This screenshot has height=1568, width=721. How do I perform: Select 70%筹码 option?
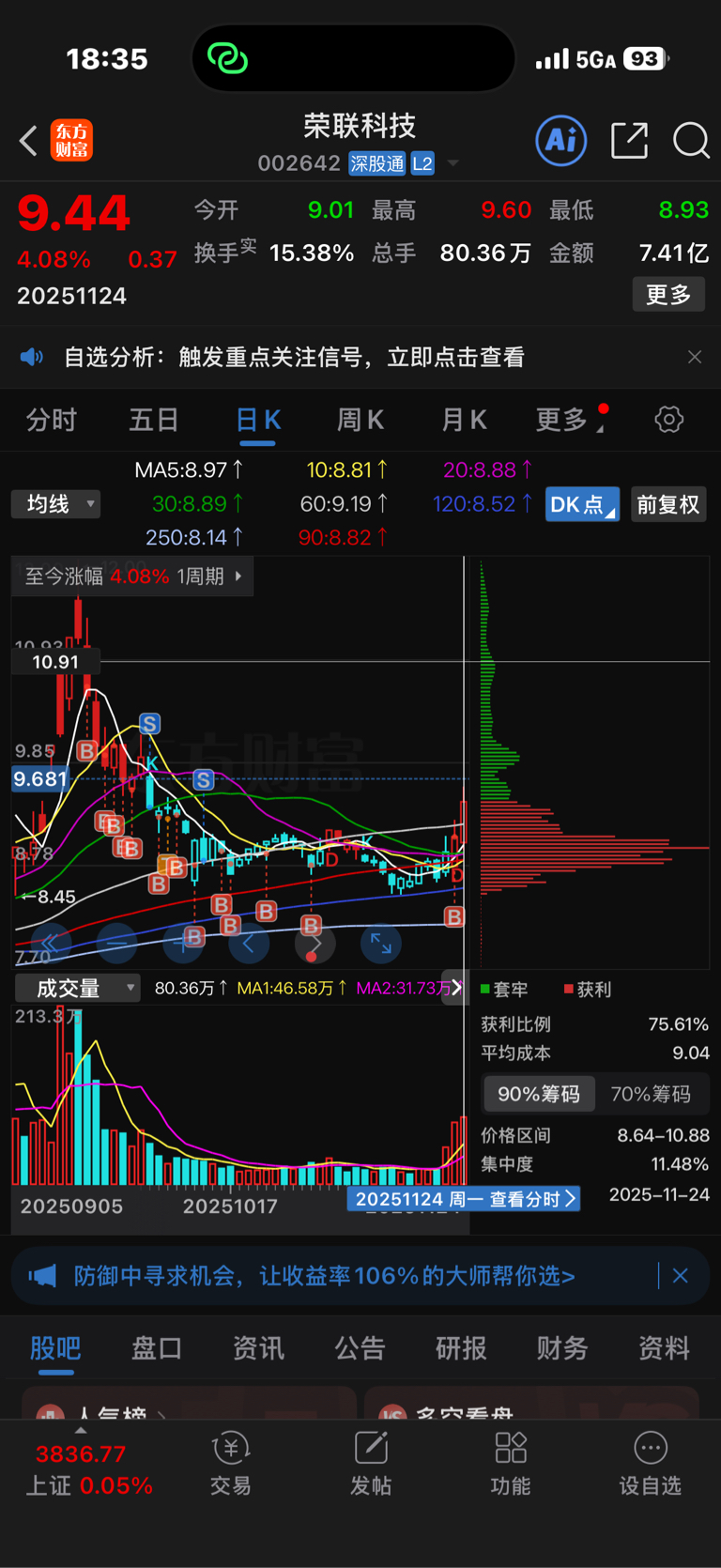click(x=651, y=1094)
